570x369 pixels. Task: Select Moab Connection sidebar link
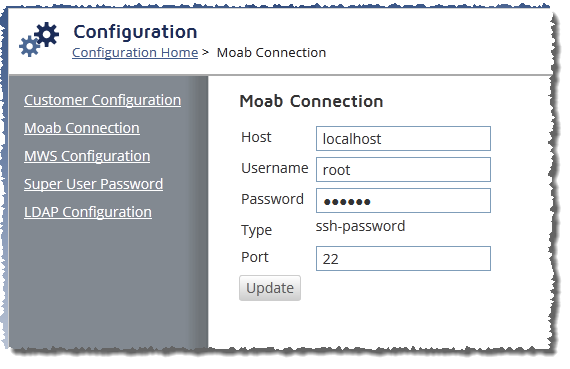[82, 128]
